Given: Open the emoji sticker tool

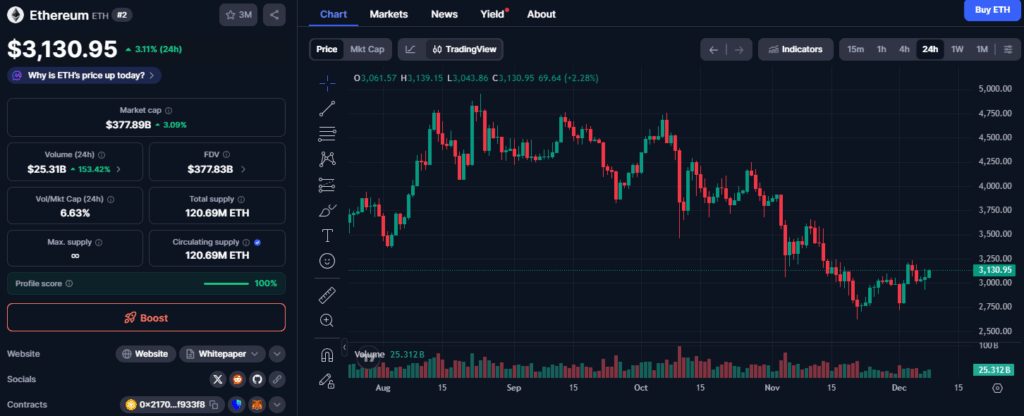Looking at the screenshot, I should click(x=327, y=261).
